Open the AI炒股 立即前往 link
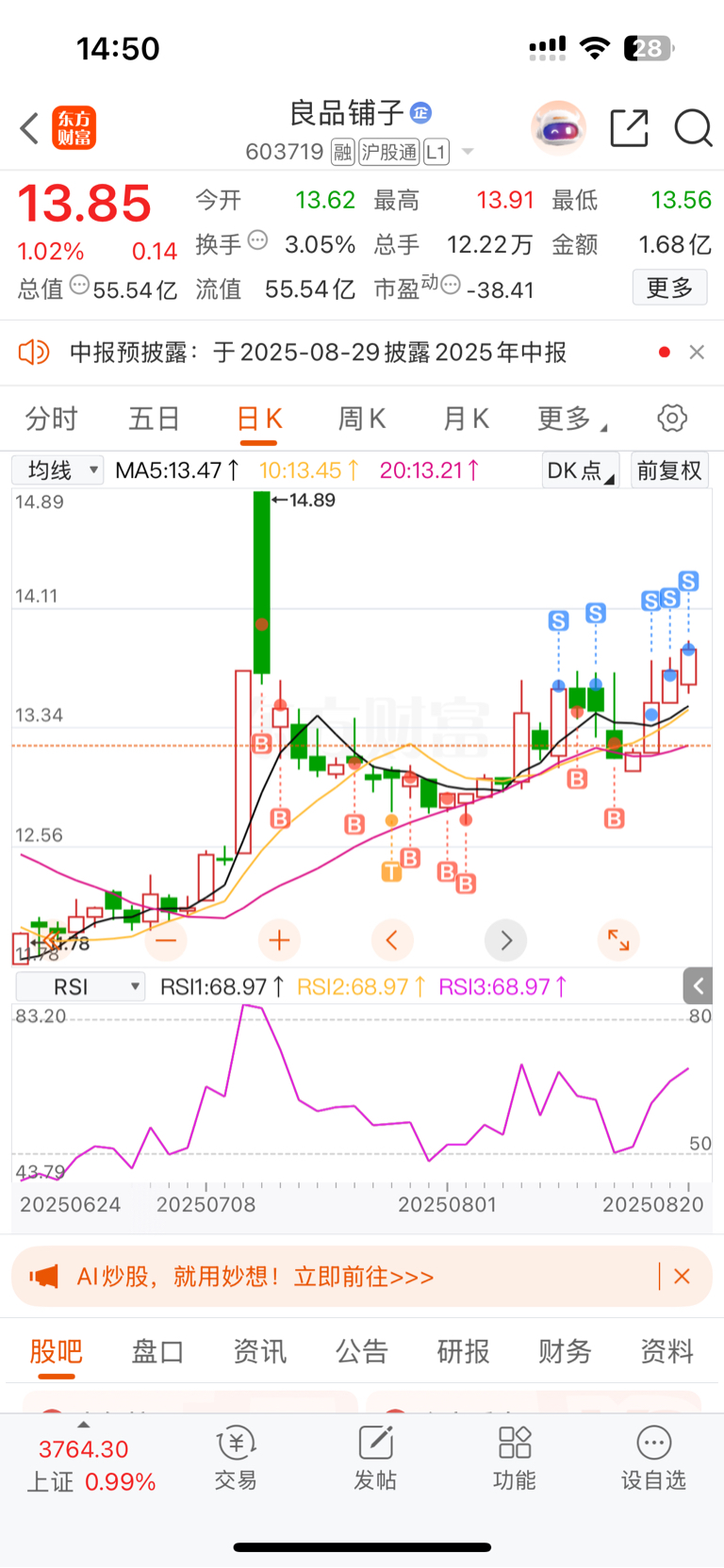This screenshot has width=724, height=1568. click(255, 1277)
